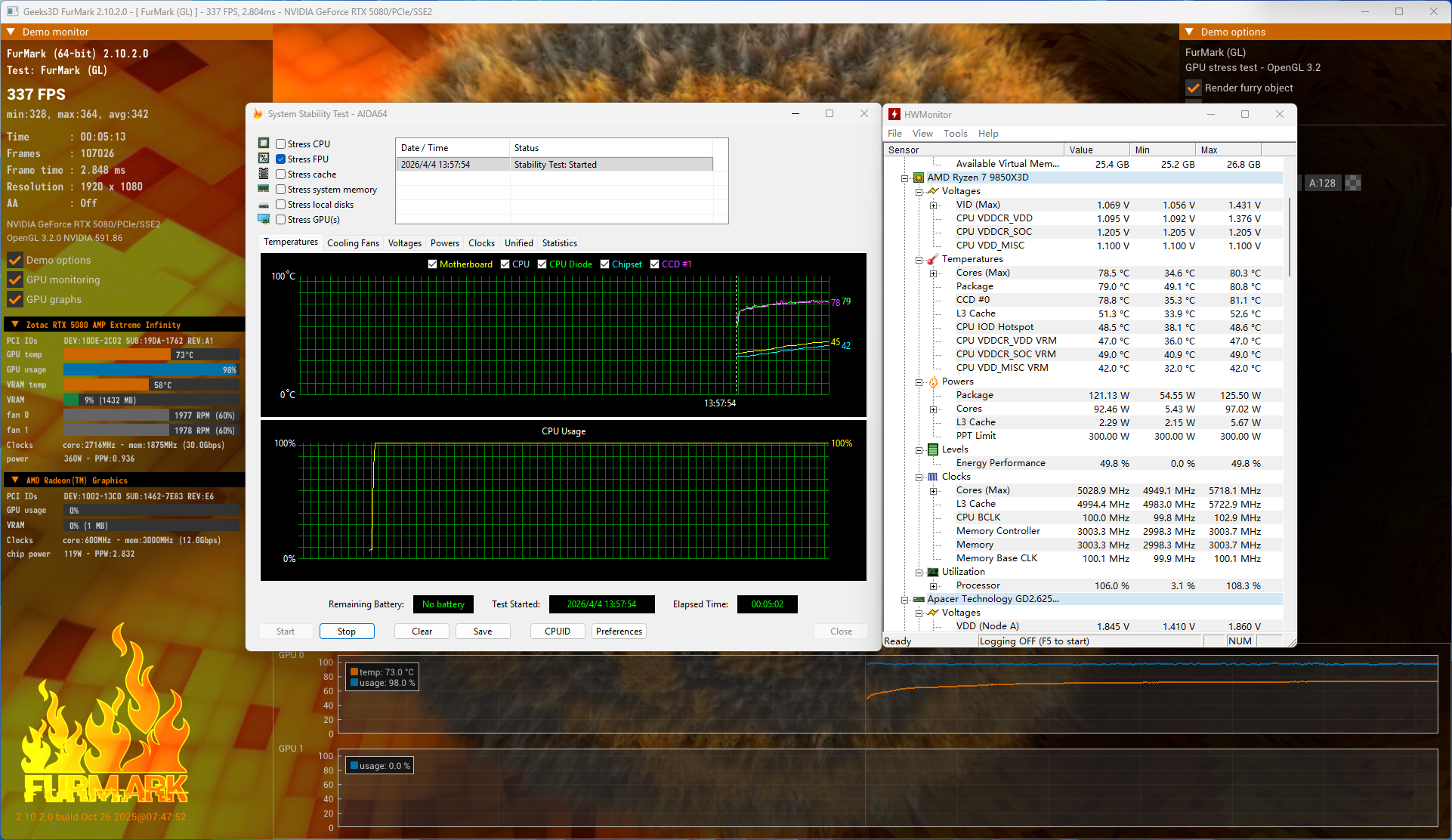Switch to the Cooling Fans tab
The width and height of the screenshot is (1452, 840).
353,243
